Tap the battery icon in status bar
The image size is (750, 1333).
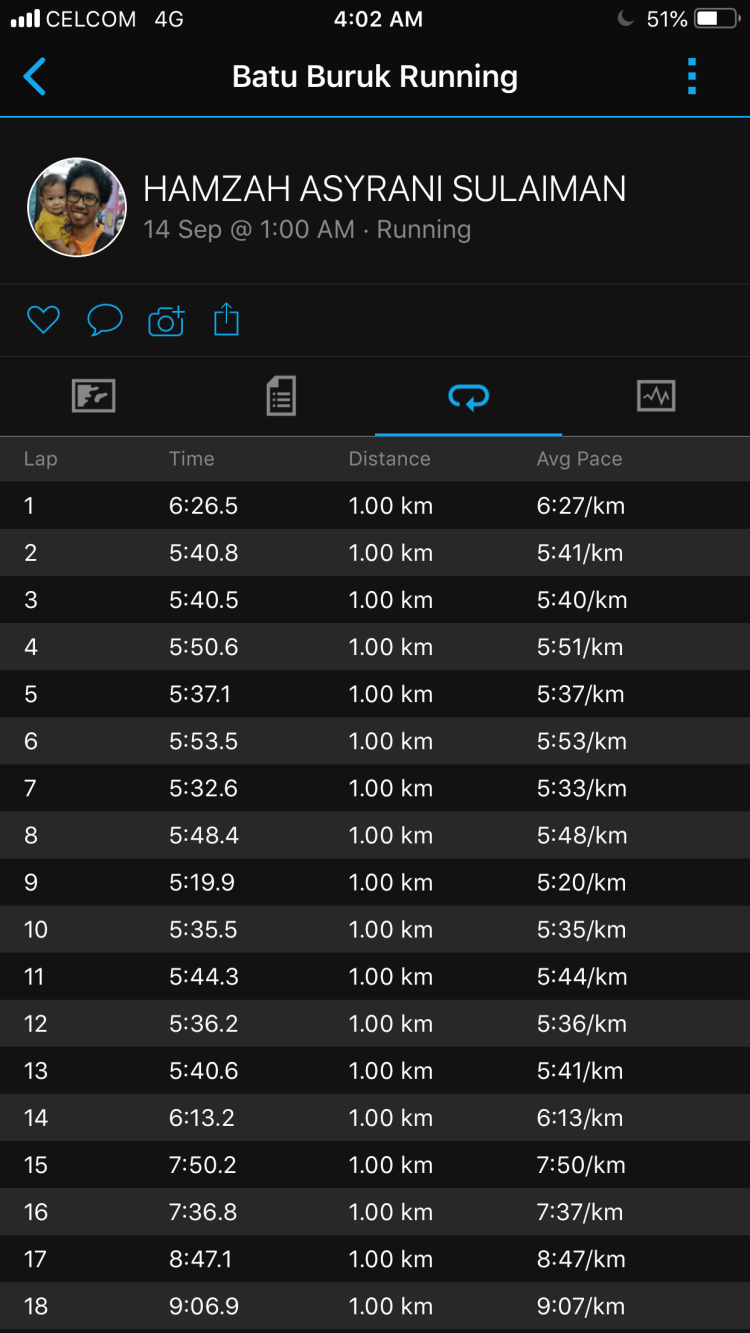click(716, 19)
